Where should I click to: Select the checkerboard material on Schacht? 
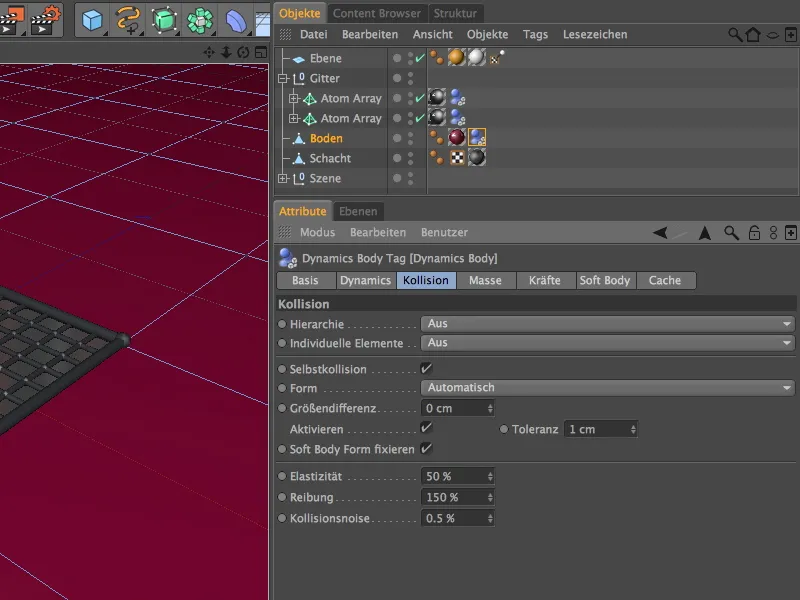tap(457, 158)
